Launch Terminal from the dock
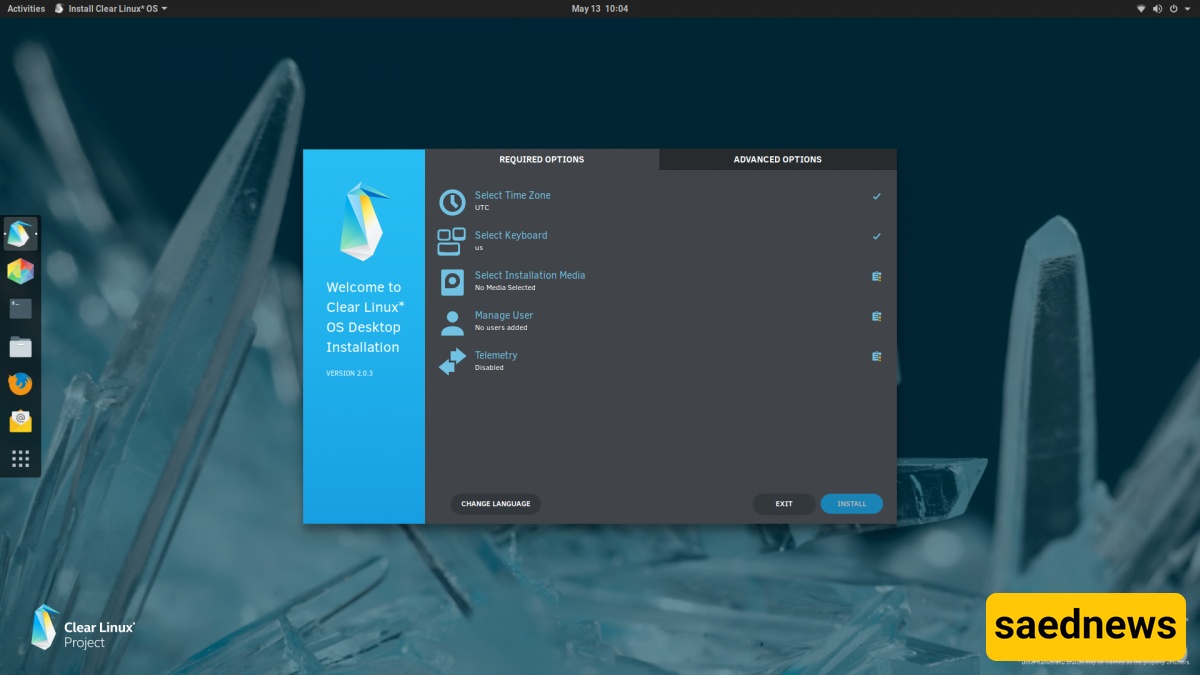1200x675 pixels. point(20,309)
